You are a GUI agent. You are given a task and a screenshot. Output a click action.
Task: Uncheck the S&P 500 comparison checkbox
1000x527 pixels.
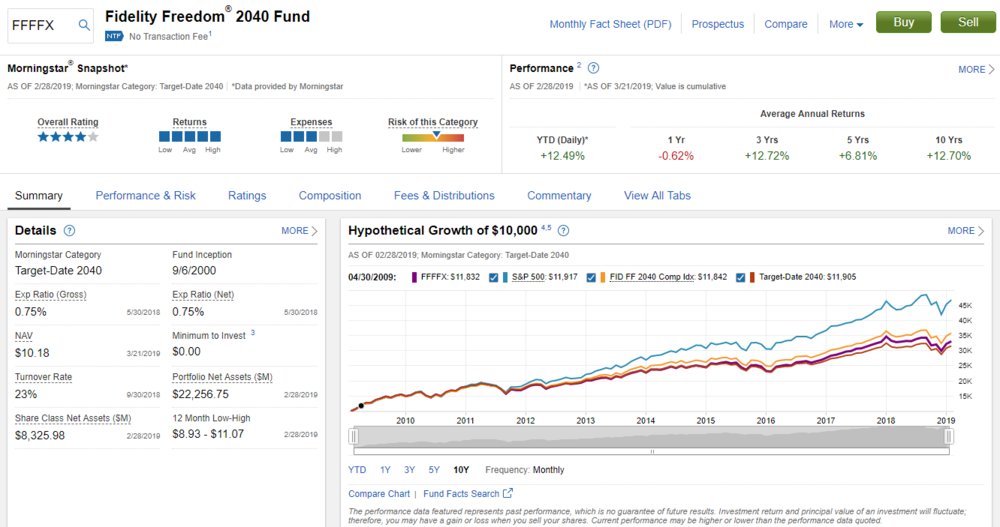494,277
